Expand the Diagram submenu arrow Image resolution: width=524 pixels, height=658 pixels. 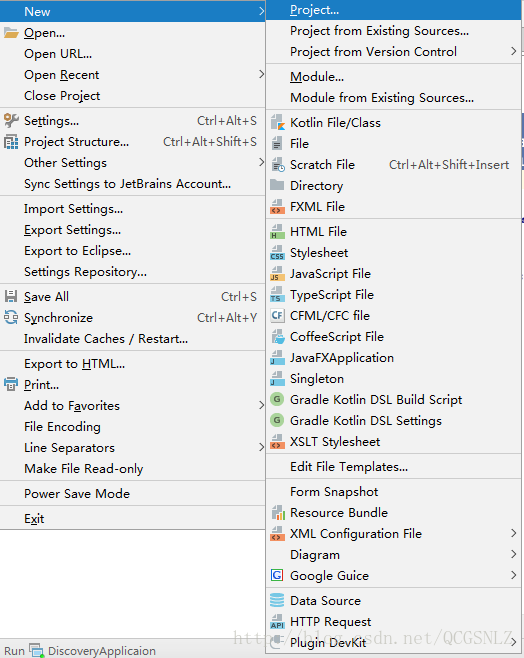click(x=514, y=554)
